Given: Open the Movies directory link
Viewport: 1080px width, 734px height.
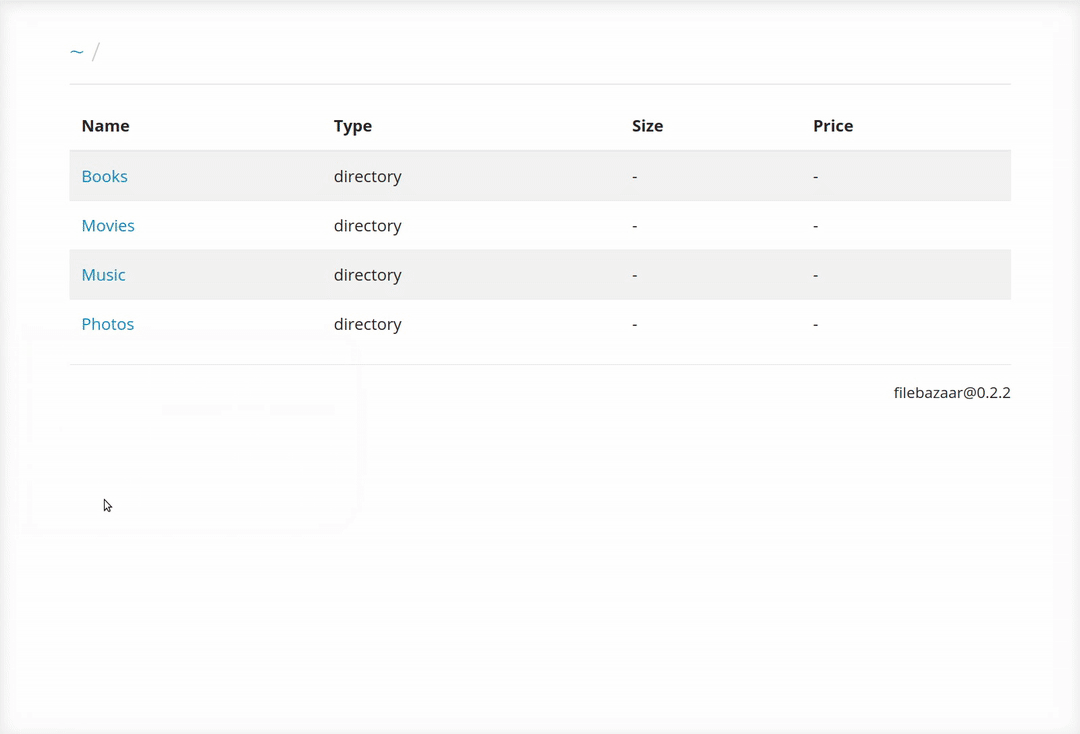Looking at the screenshot, I should [108, 225].
